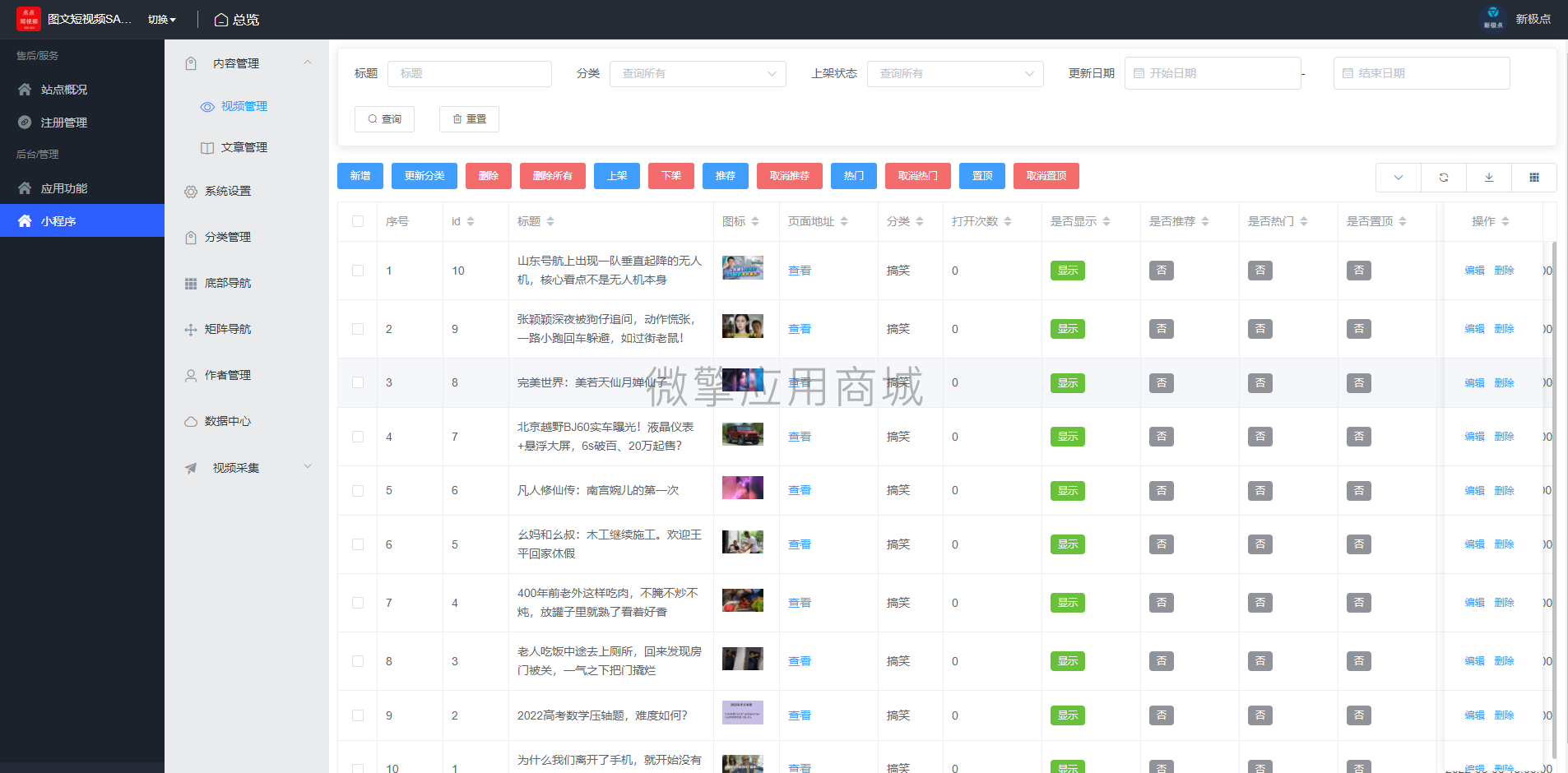The image size is (1568, 773).
Task: Click 编辑 for 凡人修仙传 row
Action: (1475, 491)
